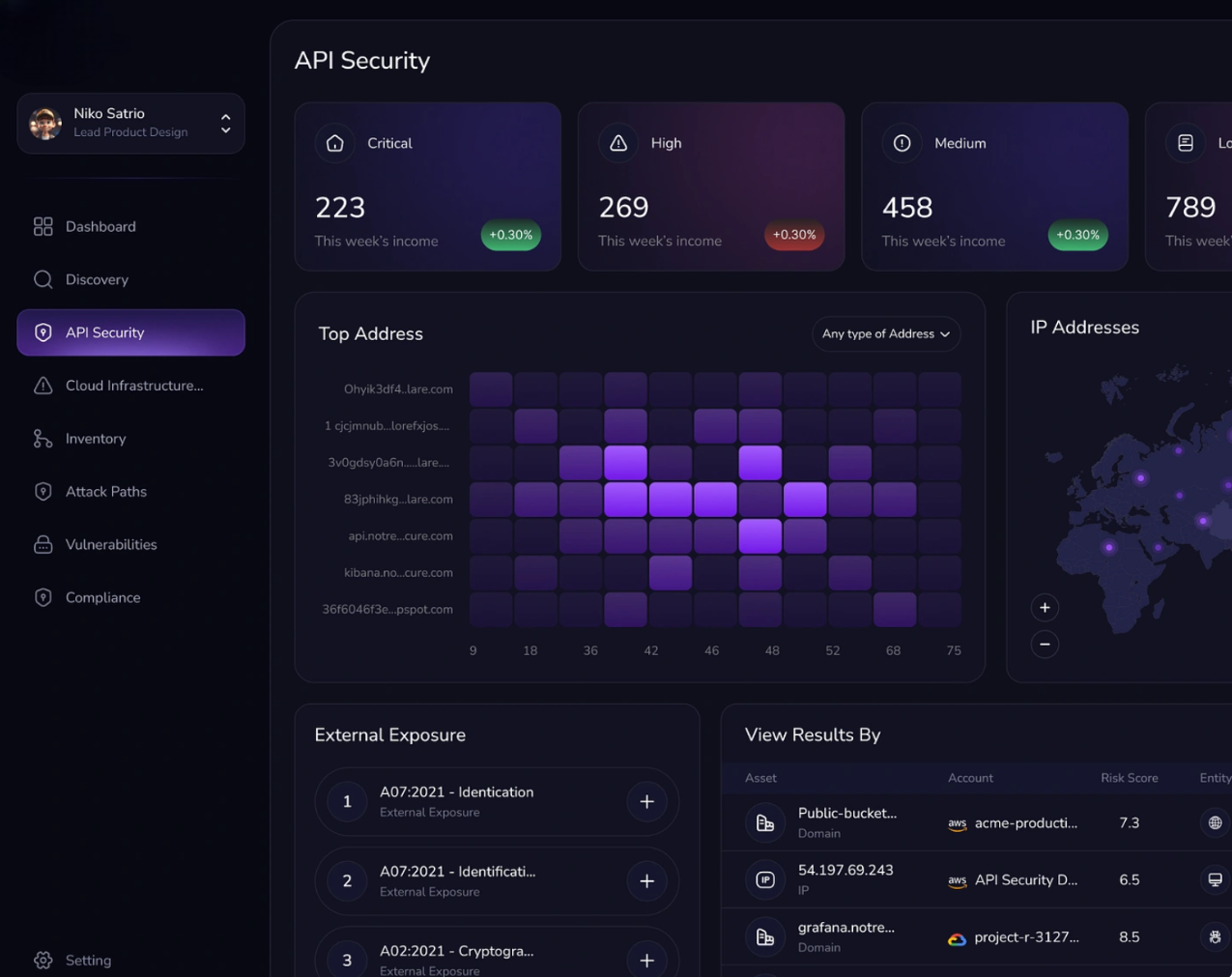Open the Vulnerabilities page

coord(130,544)
